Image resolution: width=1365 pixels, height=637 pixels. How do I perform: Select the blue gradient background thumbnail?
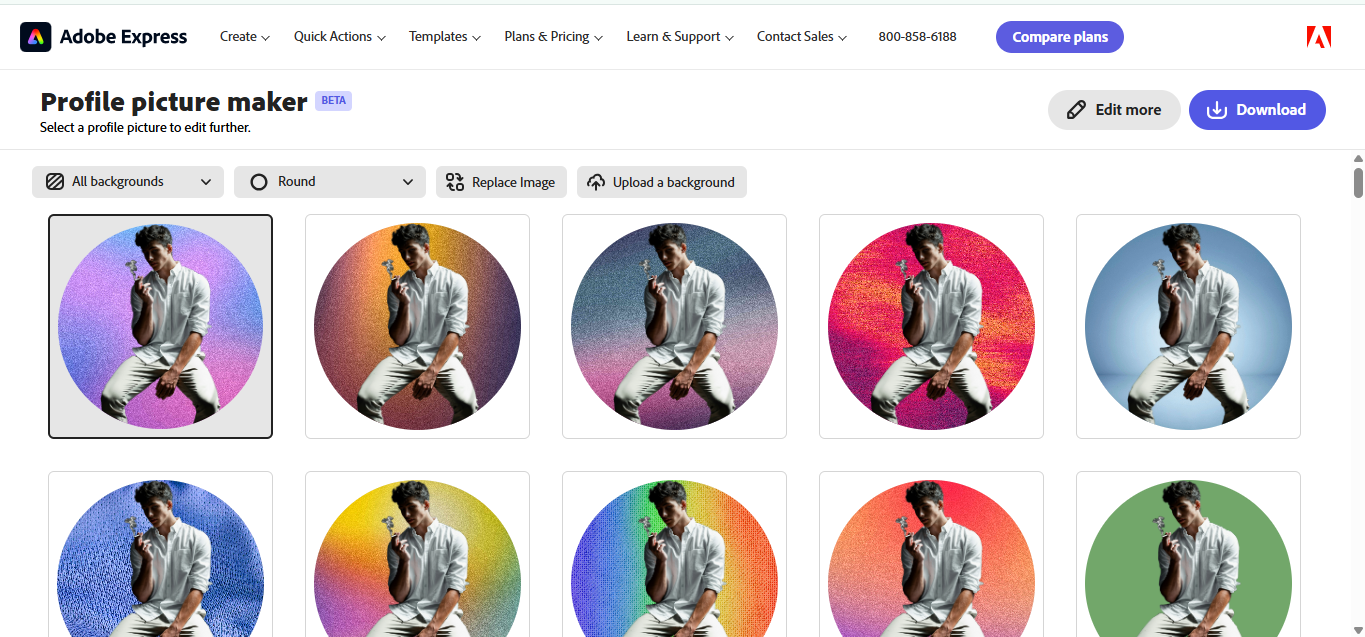click(x=1187, y=326)
